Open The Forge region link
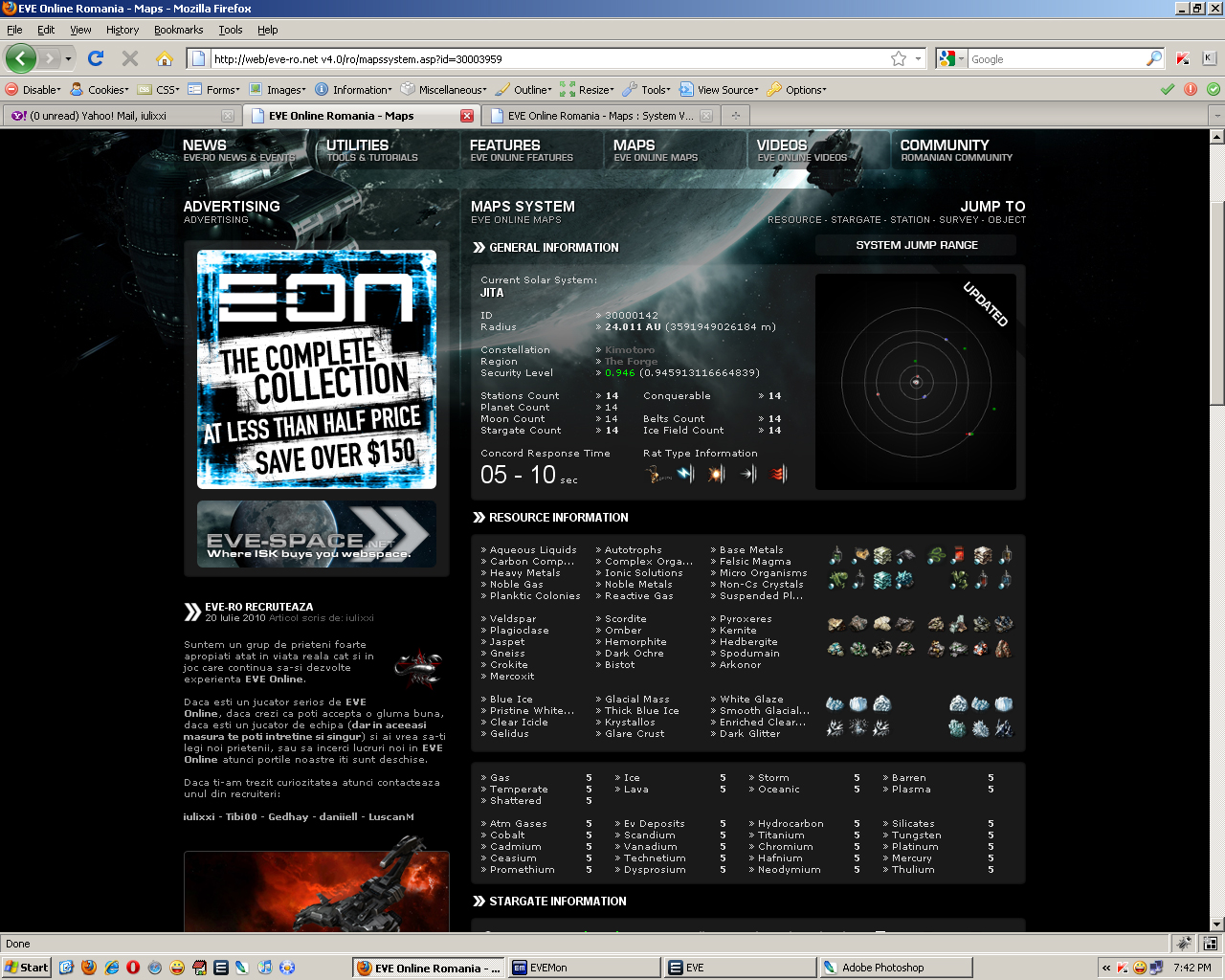 [631, 362]
